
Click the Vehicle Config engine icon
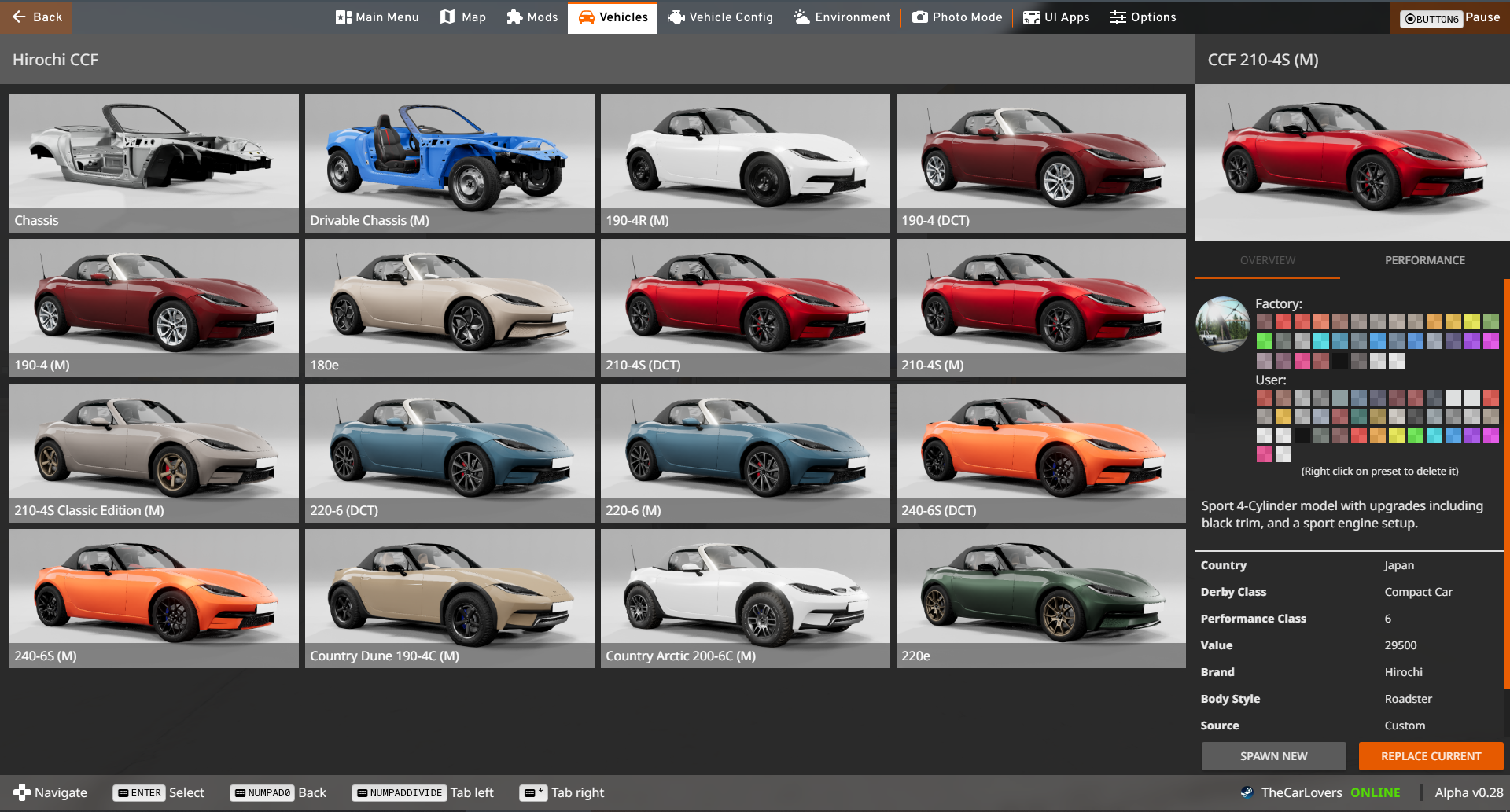click(x=676, y=17)
